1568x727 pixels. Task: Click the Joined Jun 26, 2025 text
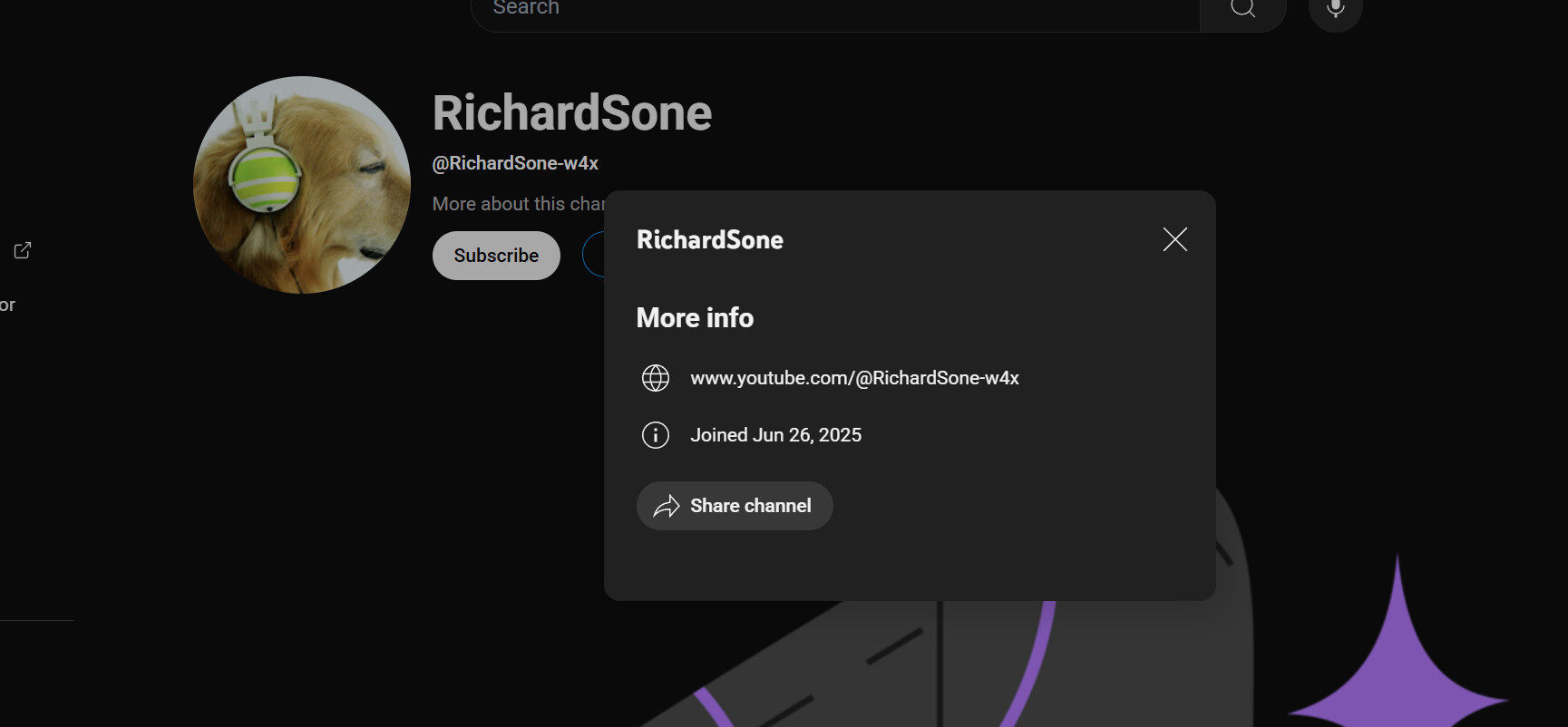[x=775, y=435]
